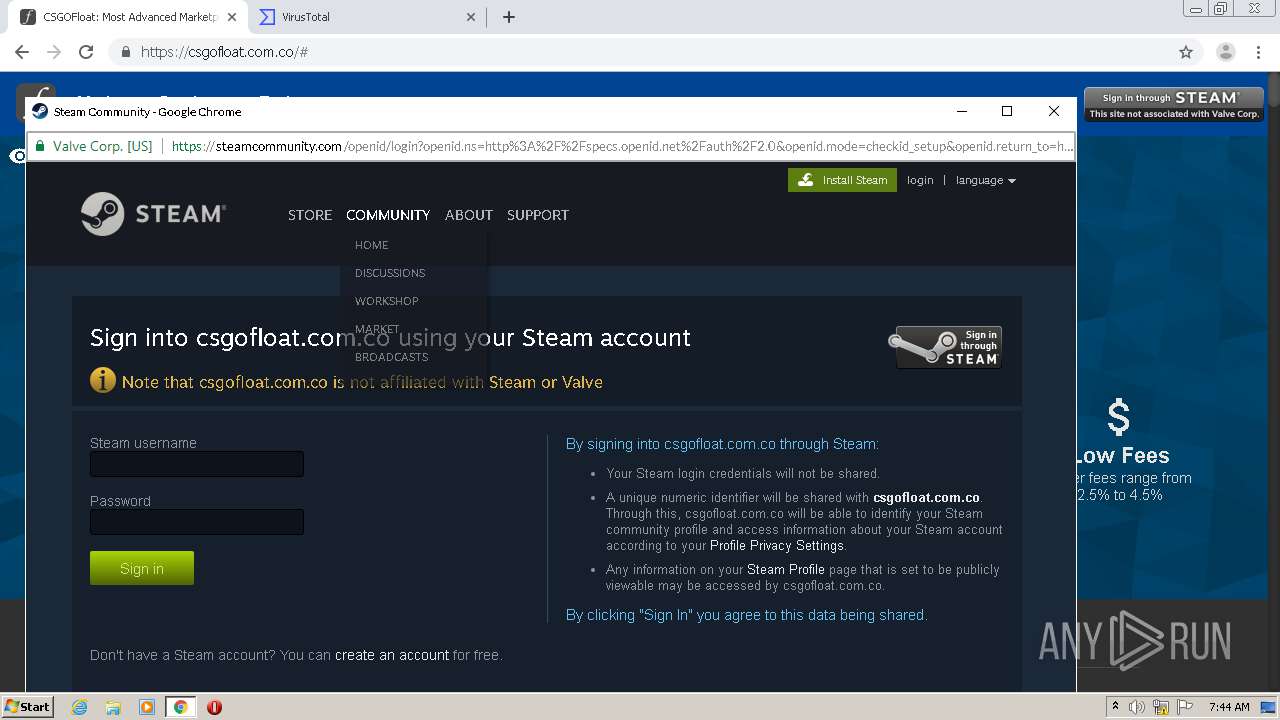Close the CSGOFloat tab

(232, 17)
